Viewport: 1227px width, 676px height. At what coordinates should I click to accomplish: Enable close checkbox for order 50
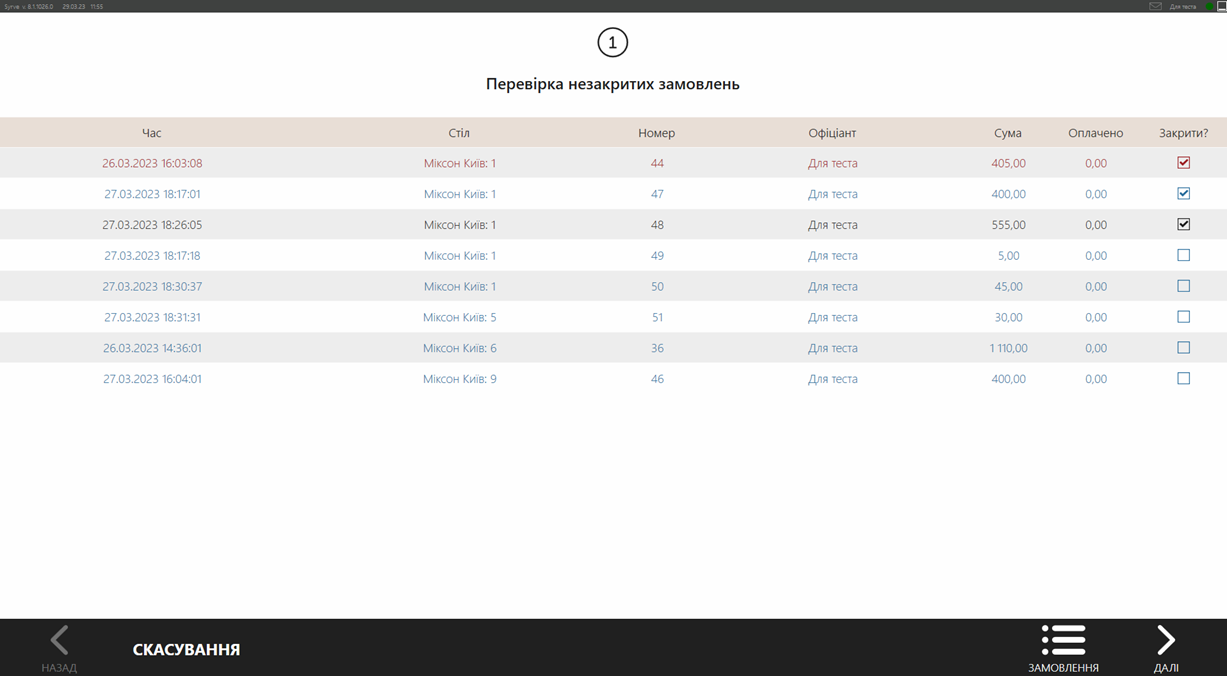coord(1183,286)
